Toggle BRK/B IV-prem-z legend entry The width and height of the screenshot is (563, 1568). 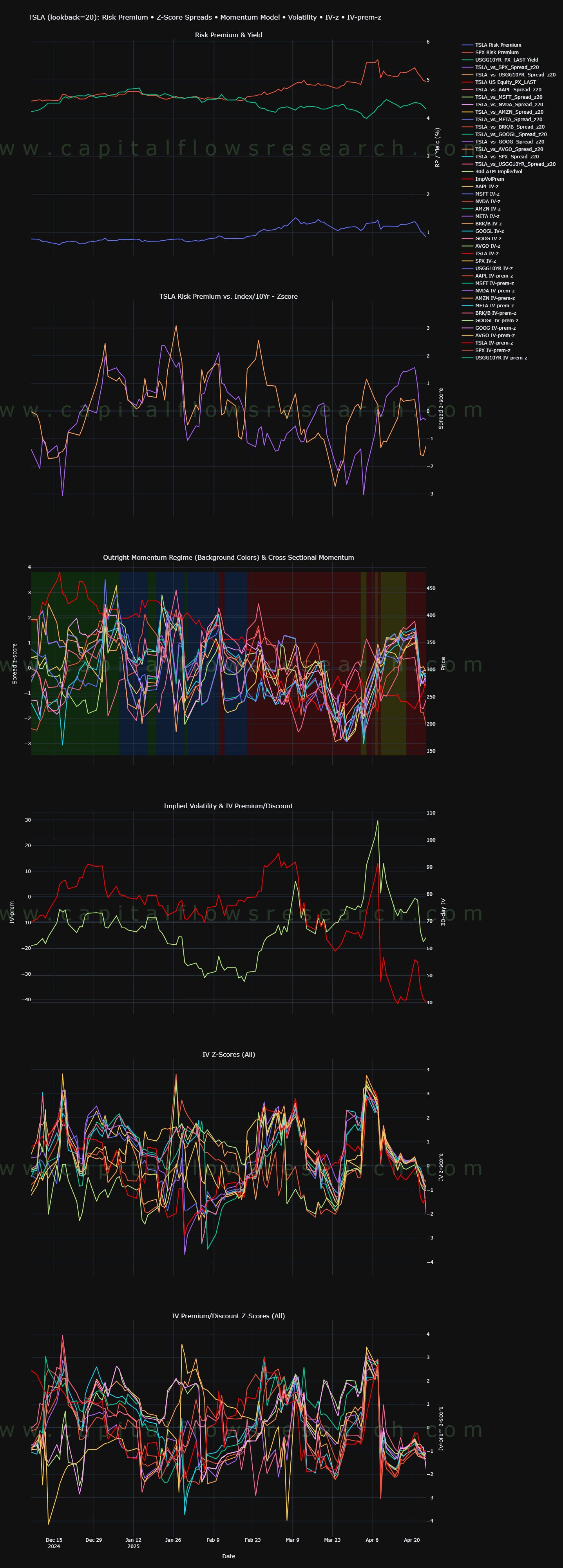(x=489, y=313)
